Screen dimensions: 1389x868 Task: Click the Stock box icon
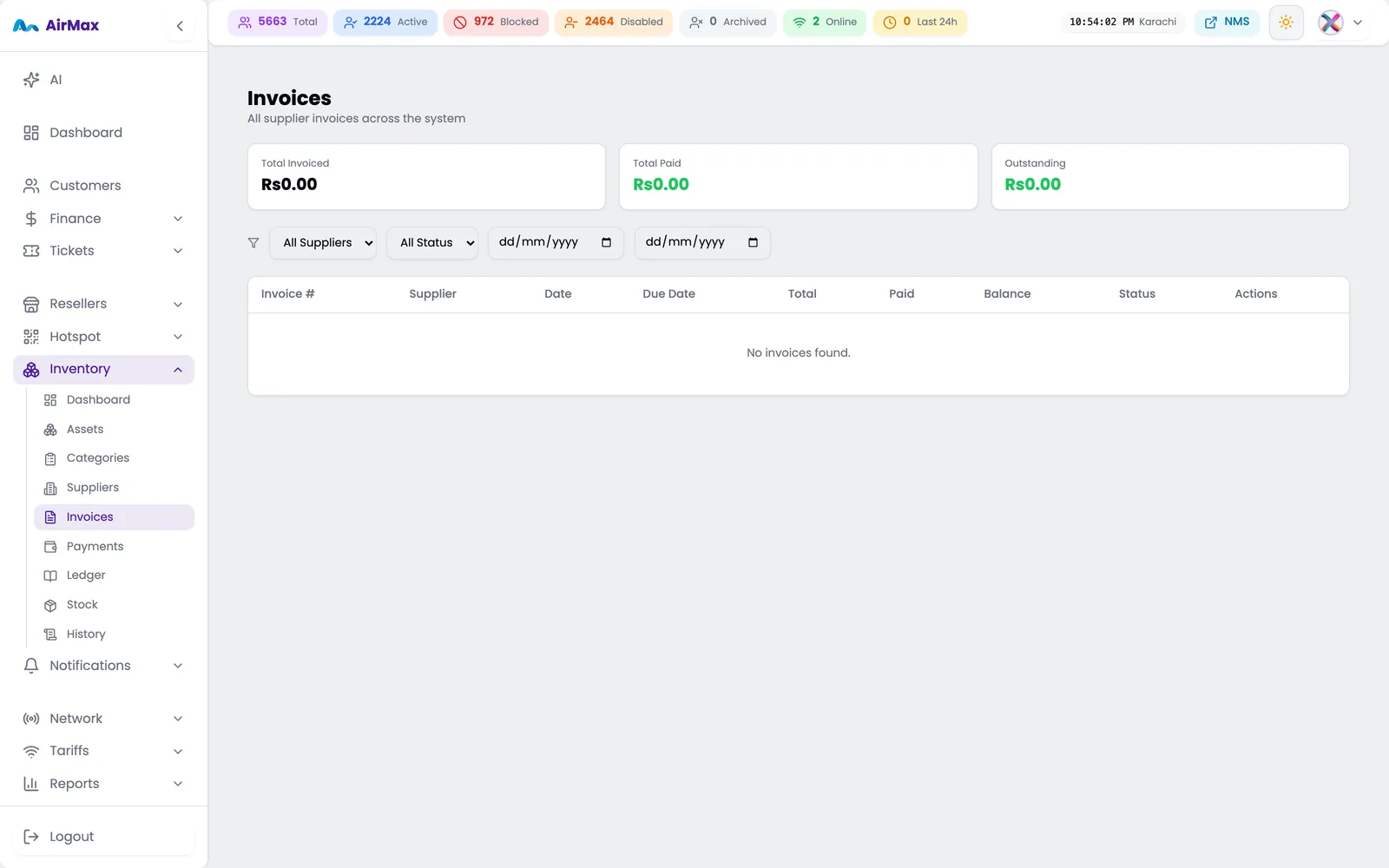click(x=50, y=605)
